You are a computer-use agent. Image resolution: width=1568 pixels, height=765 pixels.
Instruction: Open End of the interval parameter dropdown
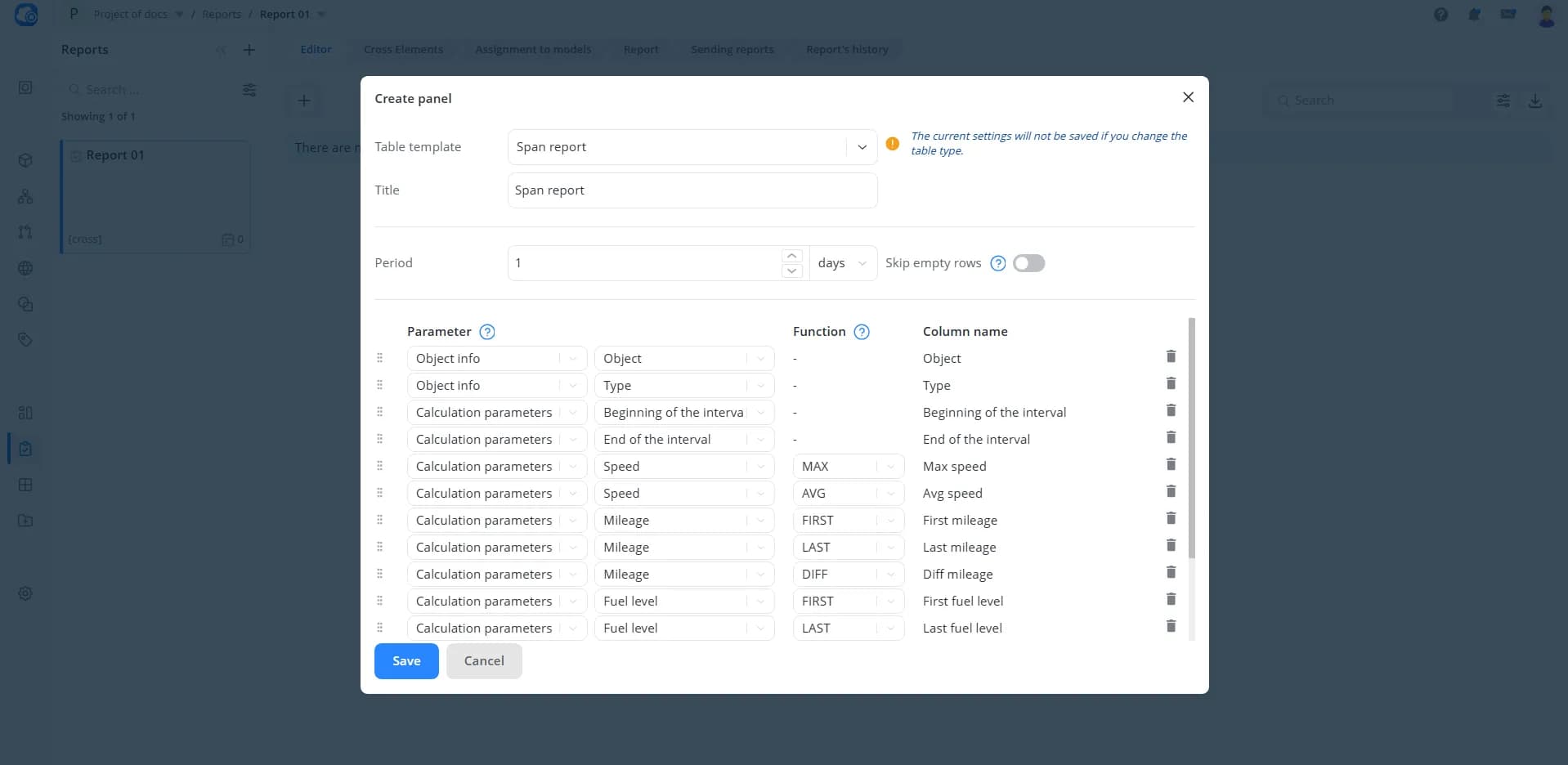coord(684,440)
